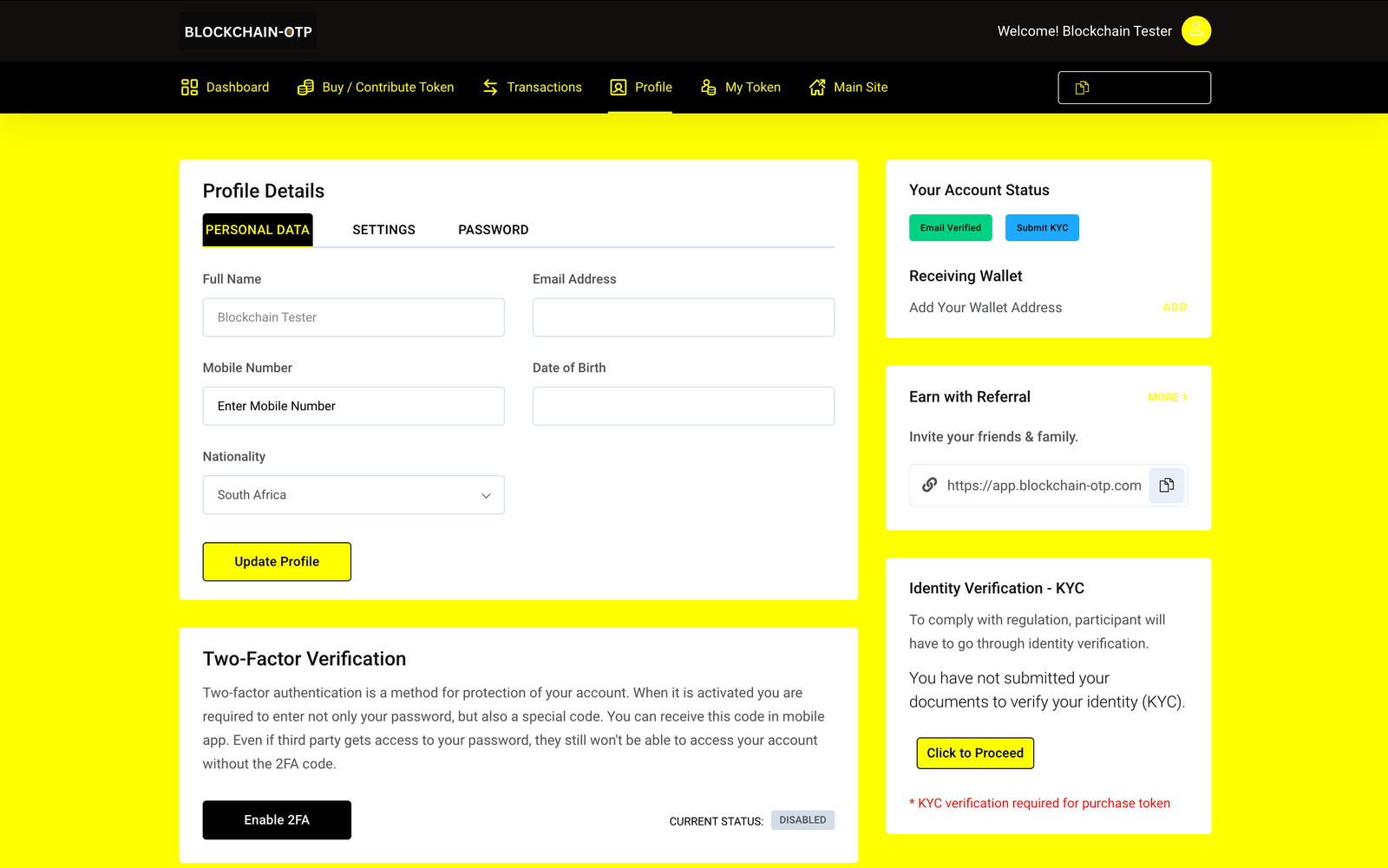This screenshot has width=1388, height=868.
Task: Click MORE link in Earn with Referral
Action: (x=1168, y=397)
